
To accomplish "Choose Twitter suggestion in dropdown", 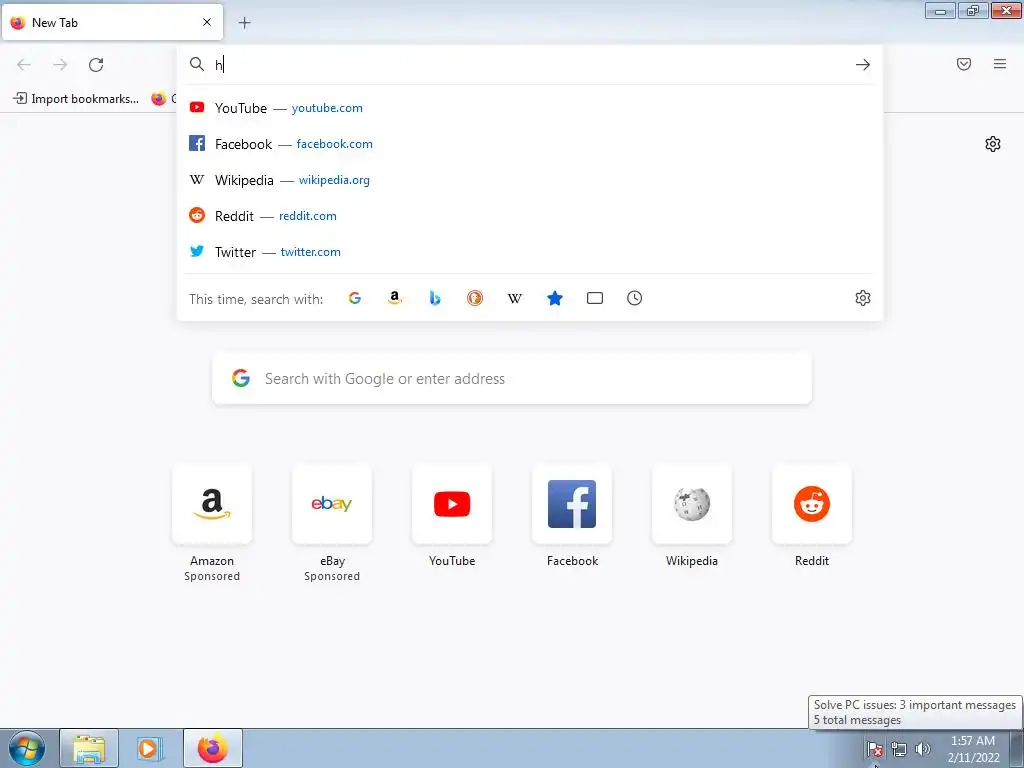I will [x=530, y=251].
